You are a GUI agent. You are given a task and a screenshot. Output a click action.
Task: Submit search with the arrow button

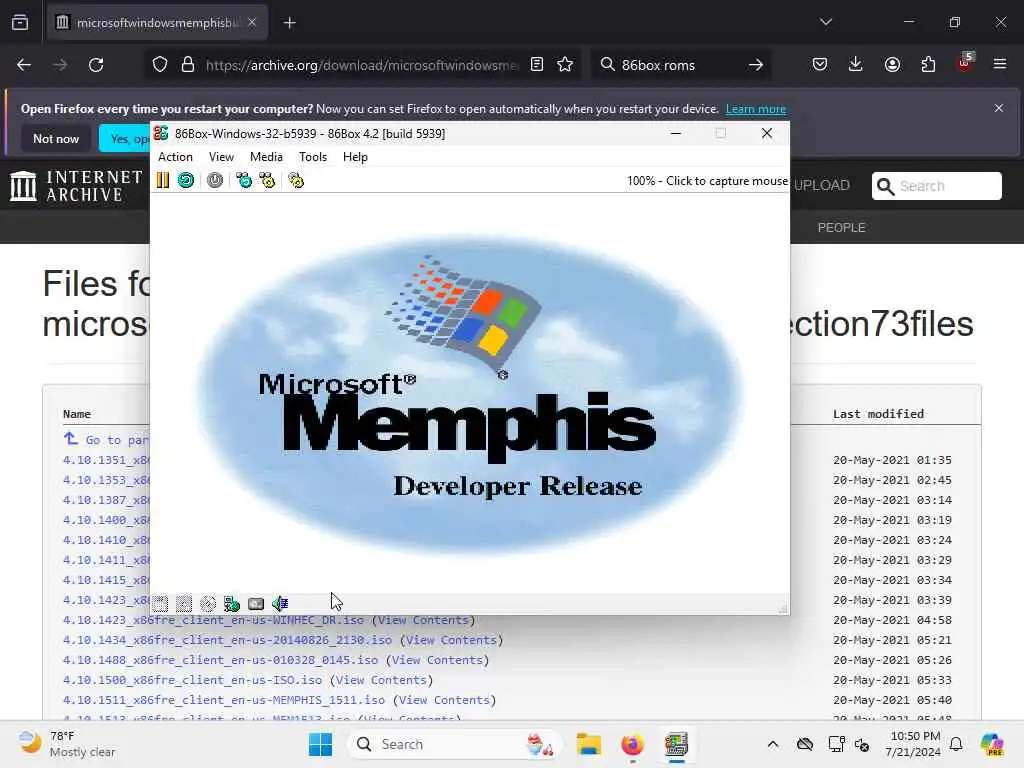click(756, 65)
